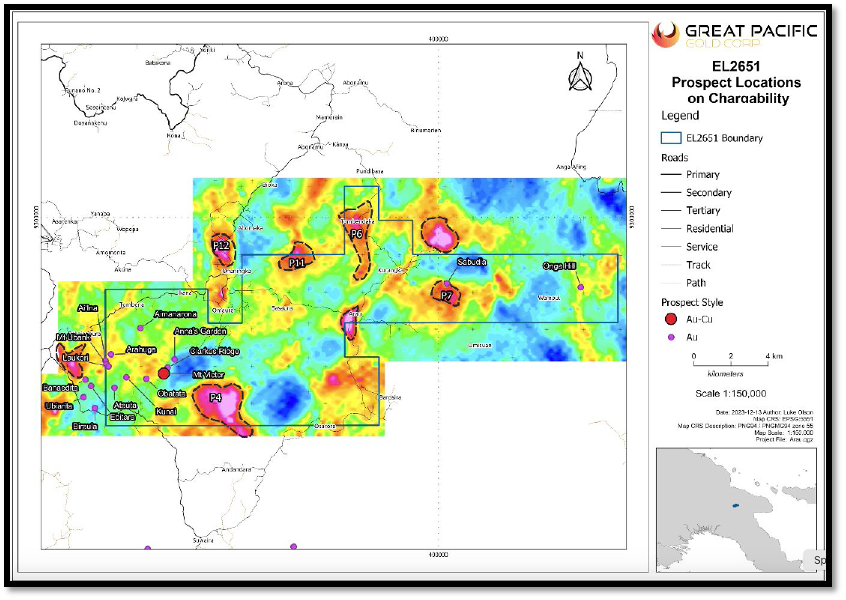
Task: Click the map title EL2651 text
Action: 735,66
